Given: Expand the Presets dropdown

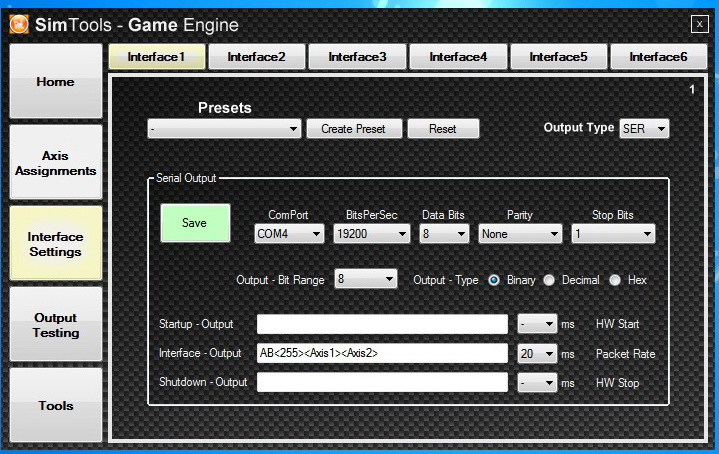Looking at the screenshot, I should click(224, 129).
